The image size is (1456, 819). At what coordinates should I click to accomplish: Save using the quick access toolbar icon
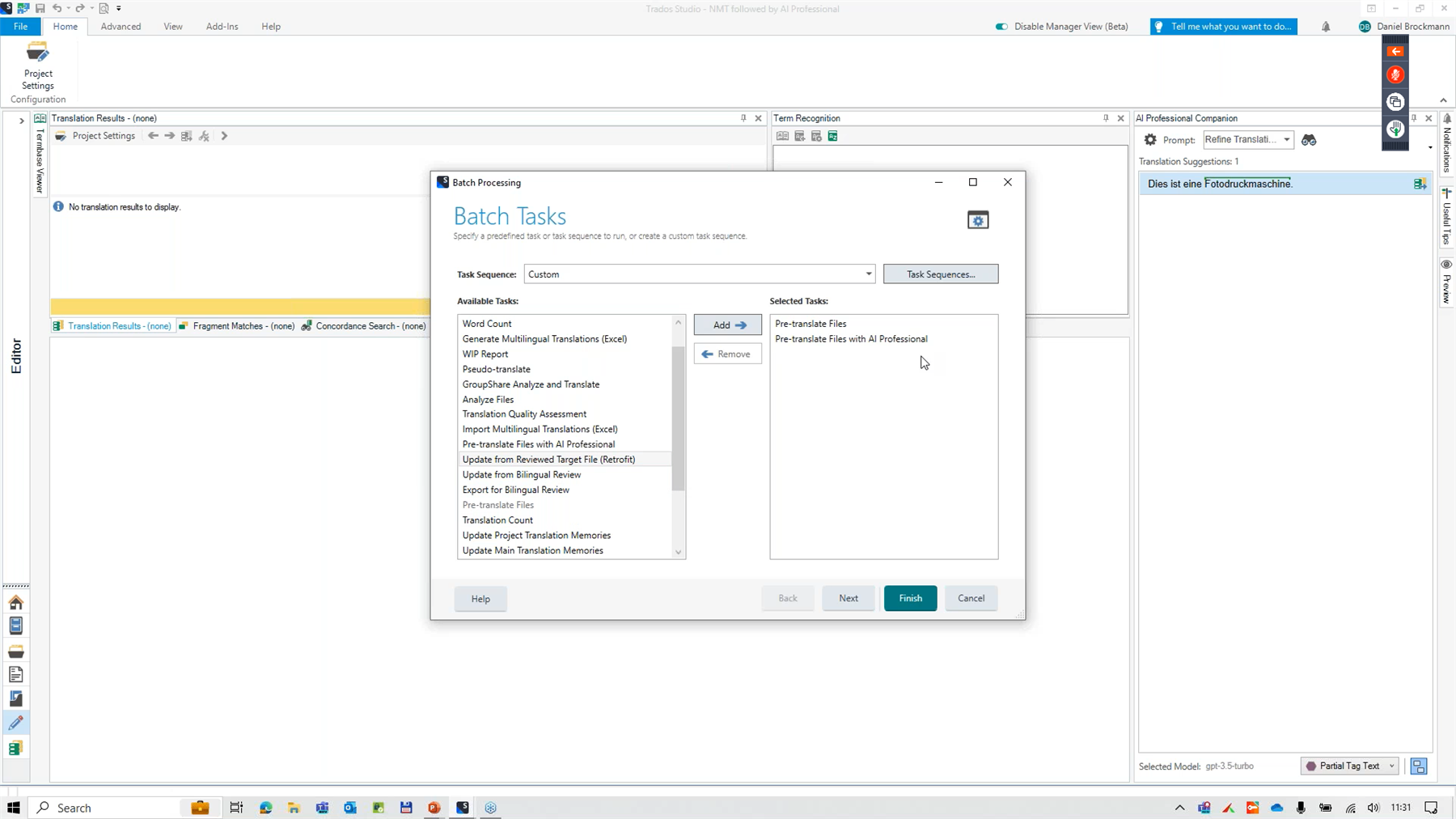coord(40,8)
